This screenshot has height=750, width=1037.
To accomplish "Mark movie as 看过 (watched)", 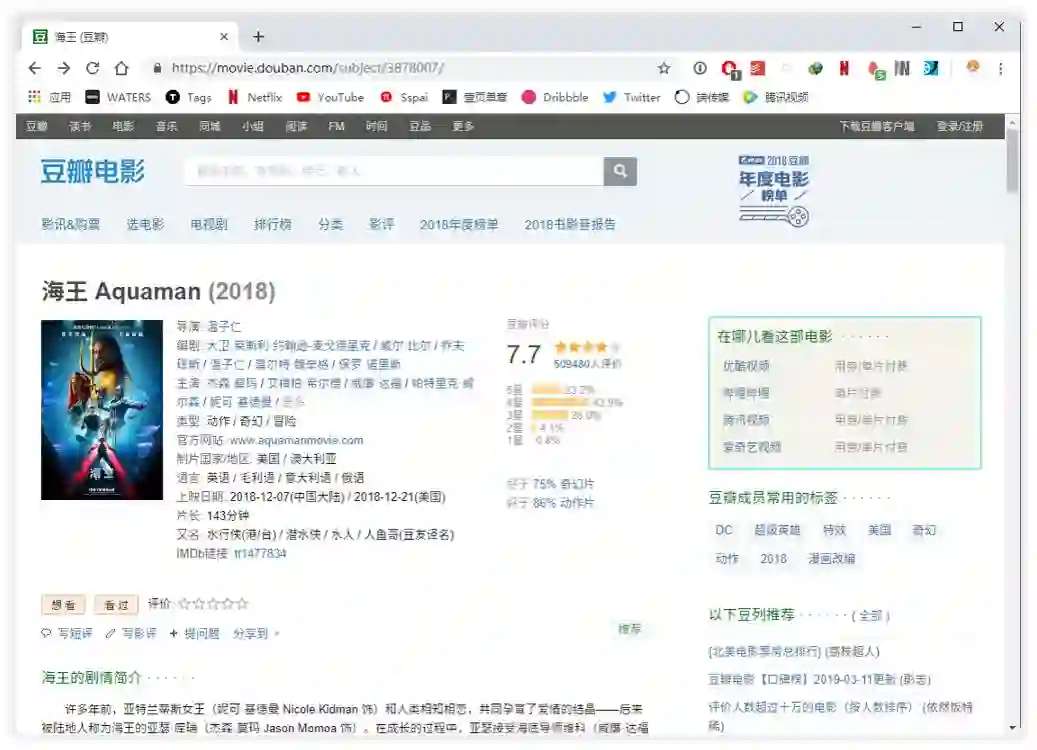I will click(116, 605).
